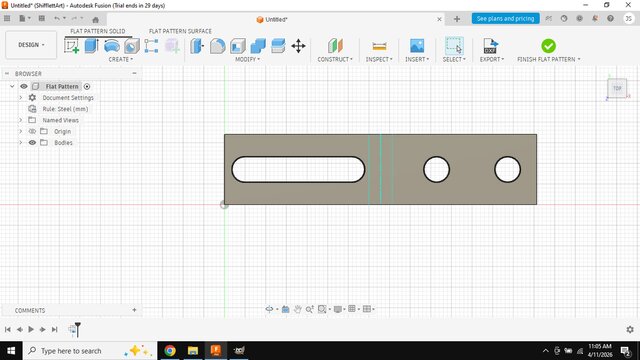
Task: Open the CONSTRUCT dropdown menu
Action: [x=335, y=59]
